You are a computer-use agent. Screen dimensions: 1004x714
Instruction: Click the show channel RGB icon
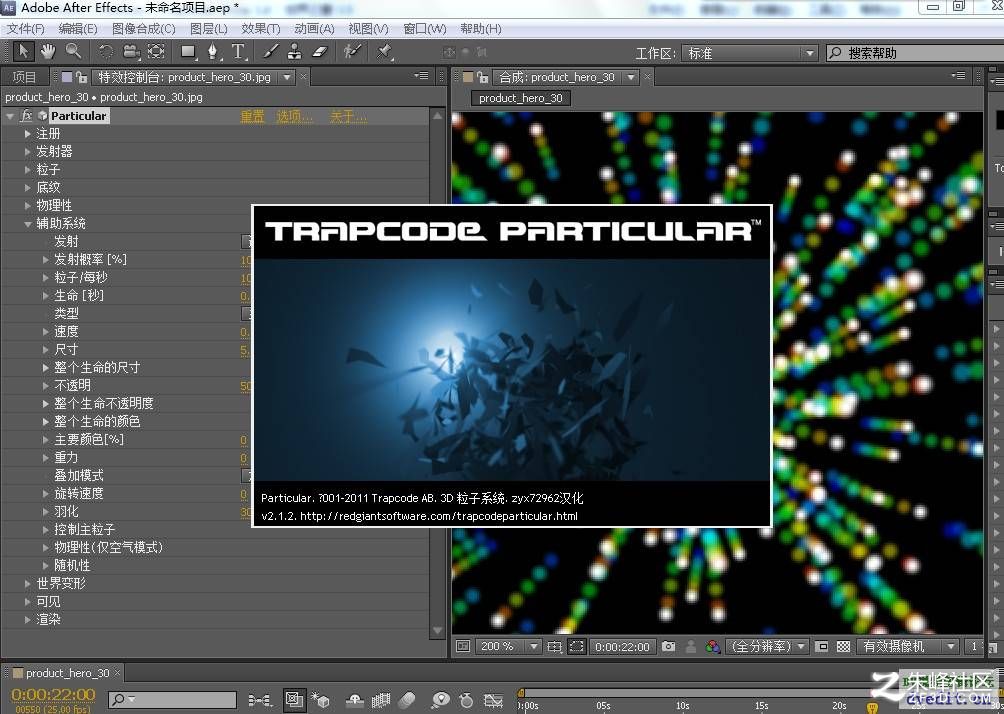point(712,647)
